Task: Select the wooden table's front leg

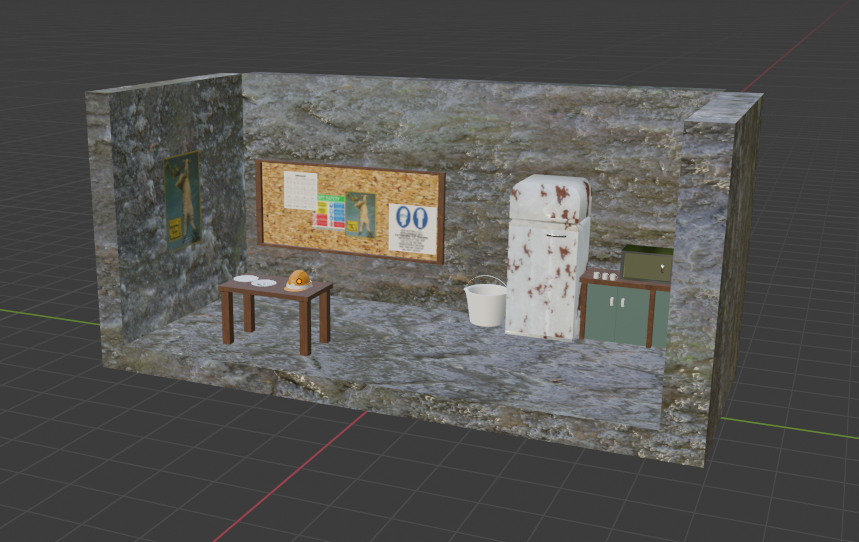Action: pyautogui.click(x=306, y=328)
